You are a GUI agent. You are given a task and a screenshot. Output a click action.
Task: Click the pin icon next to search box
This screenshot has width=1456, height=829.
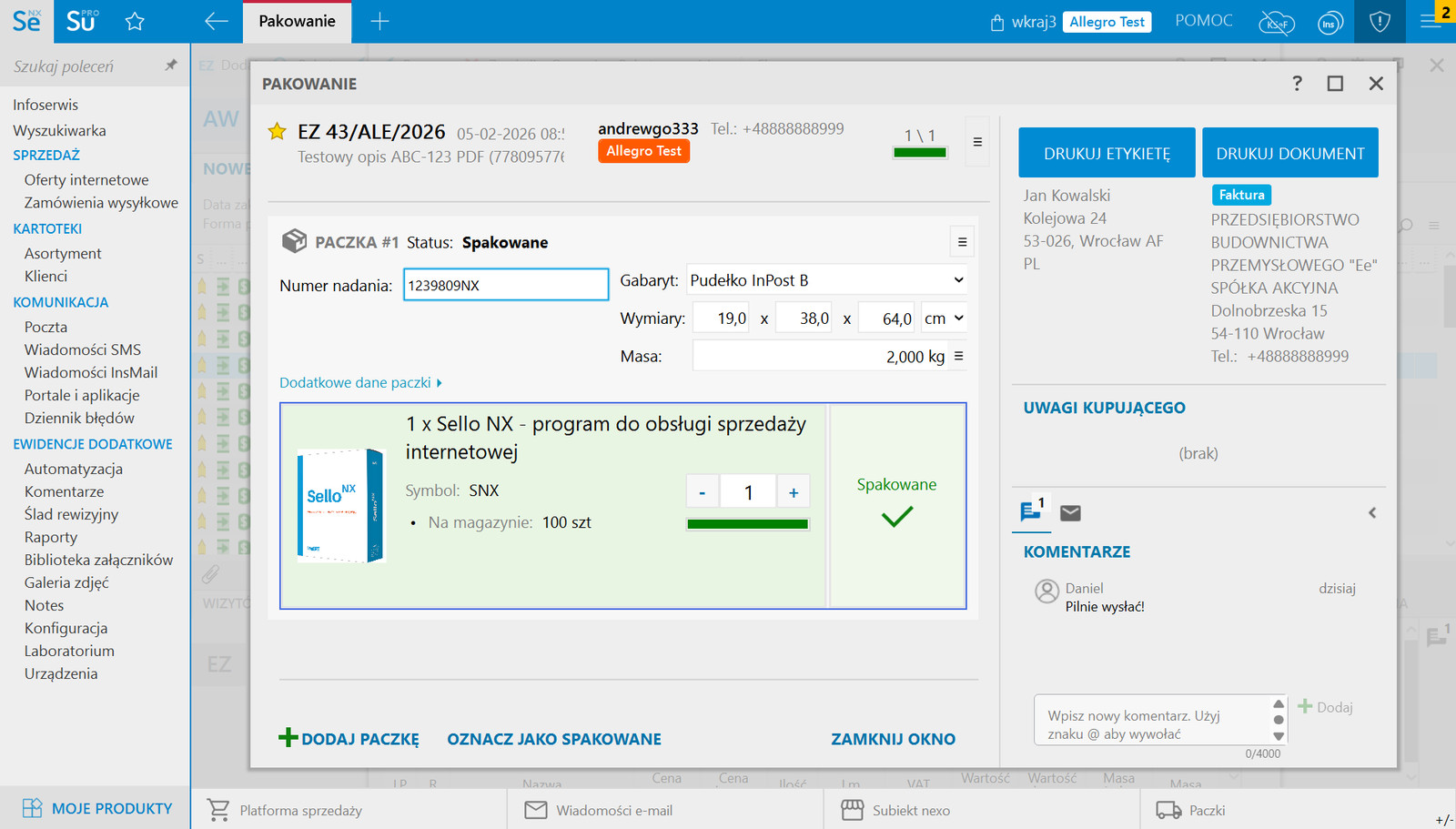point(170,66)
